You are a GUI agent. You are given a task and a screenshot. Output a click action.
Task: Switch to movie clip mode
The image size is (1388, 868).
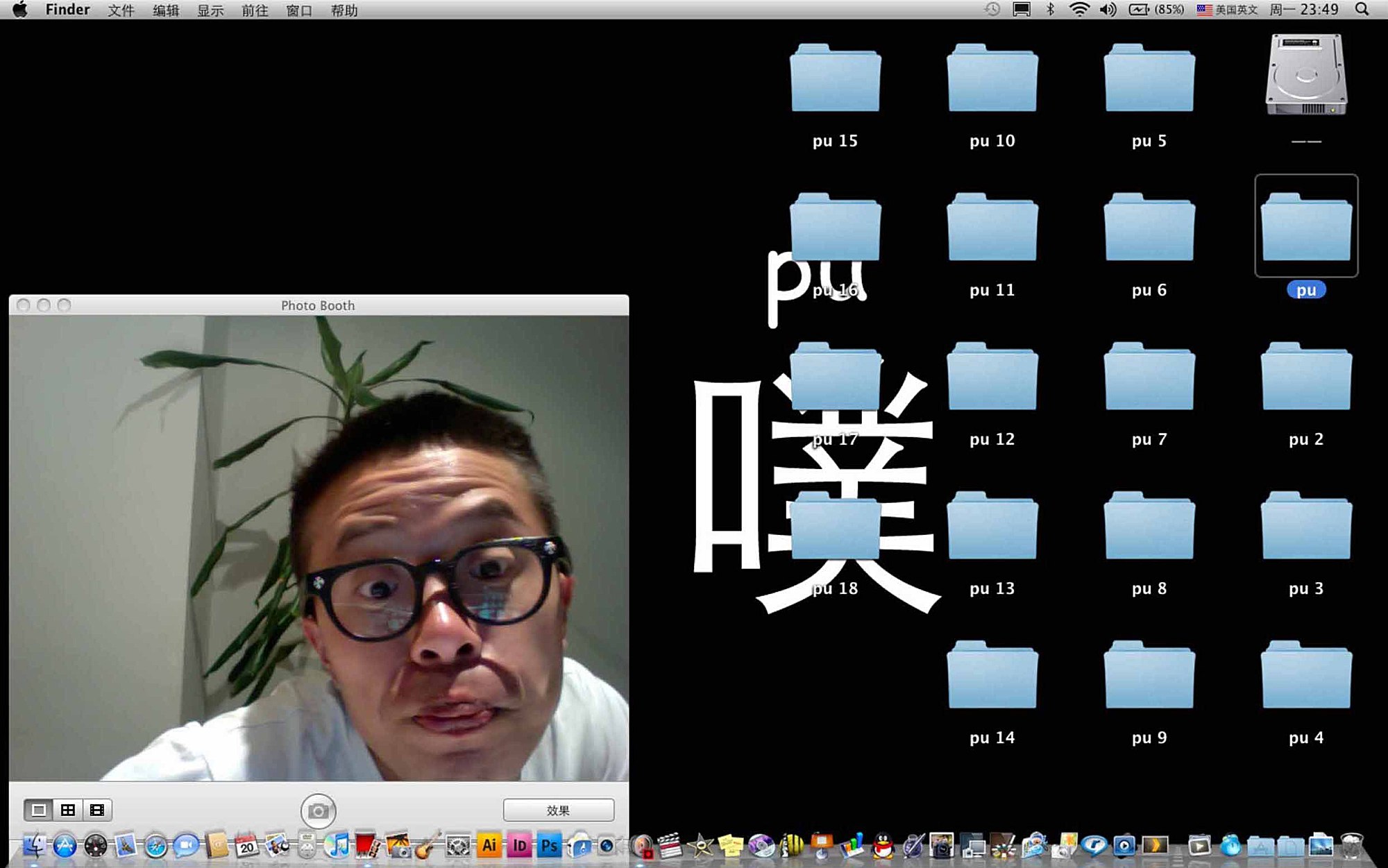[x=97, y=810]
